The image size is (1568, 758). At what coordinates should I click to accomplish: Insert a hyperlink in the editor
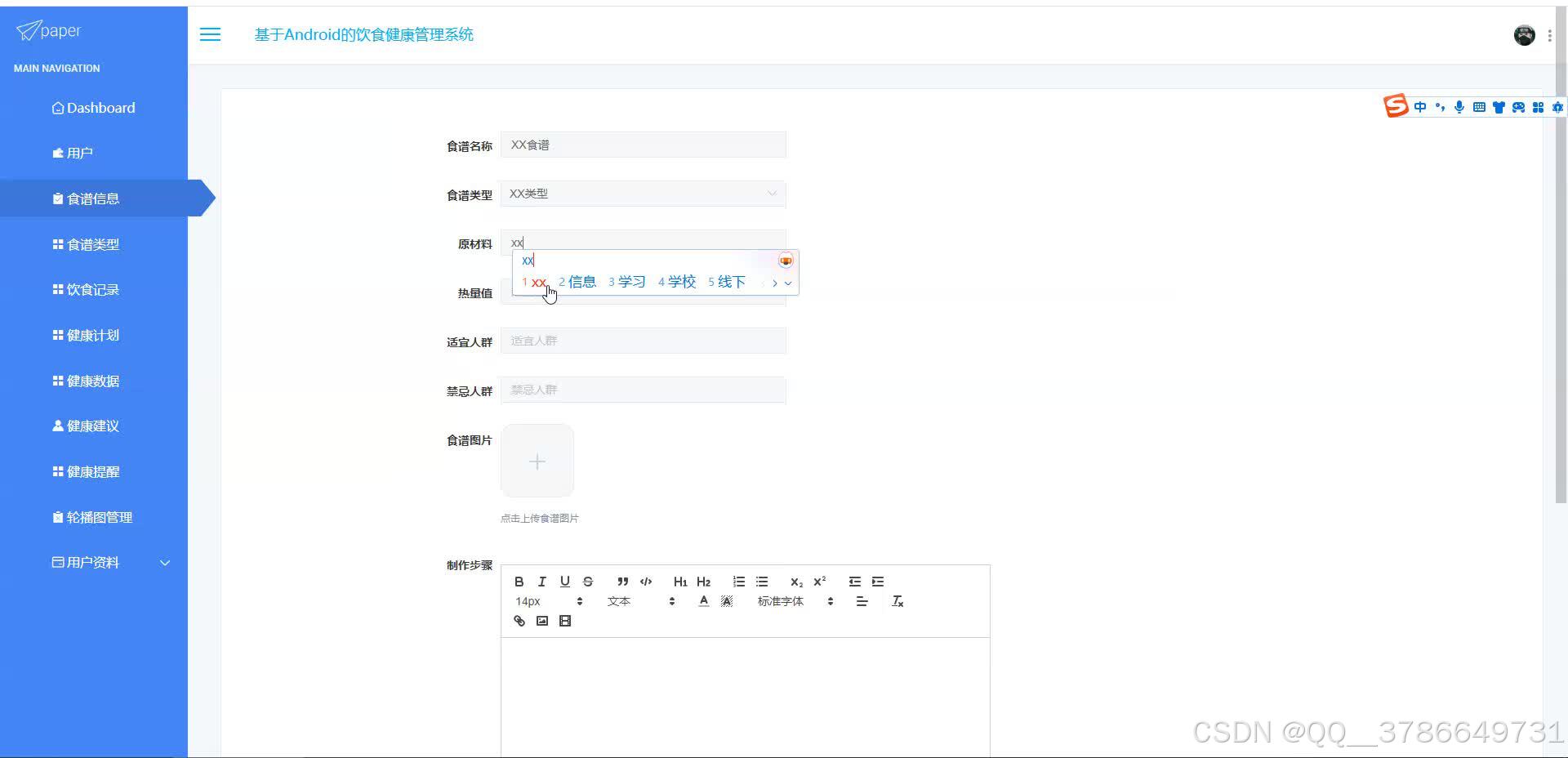[x=519, y=621]
